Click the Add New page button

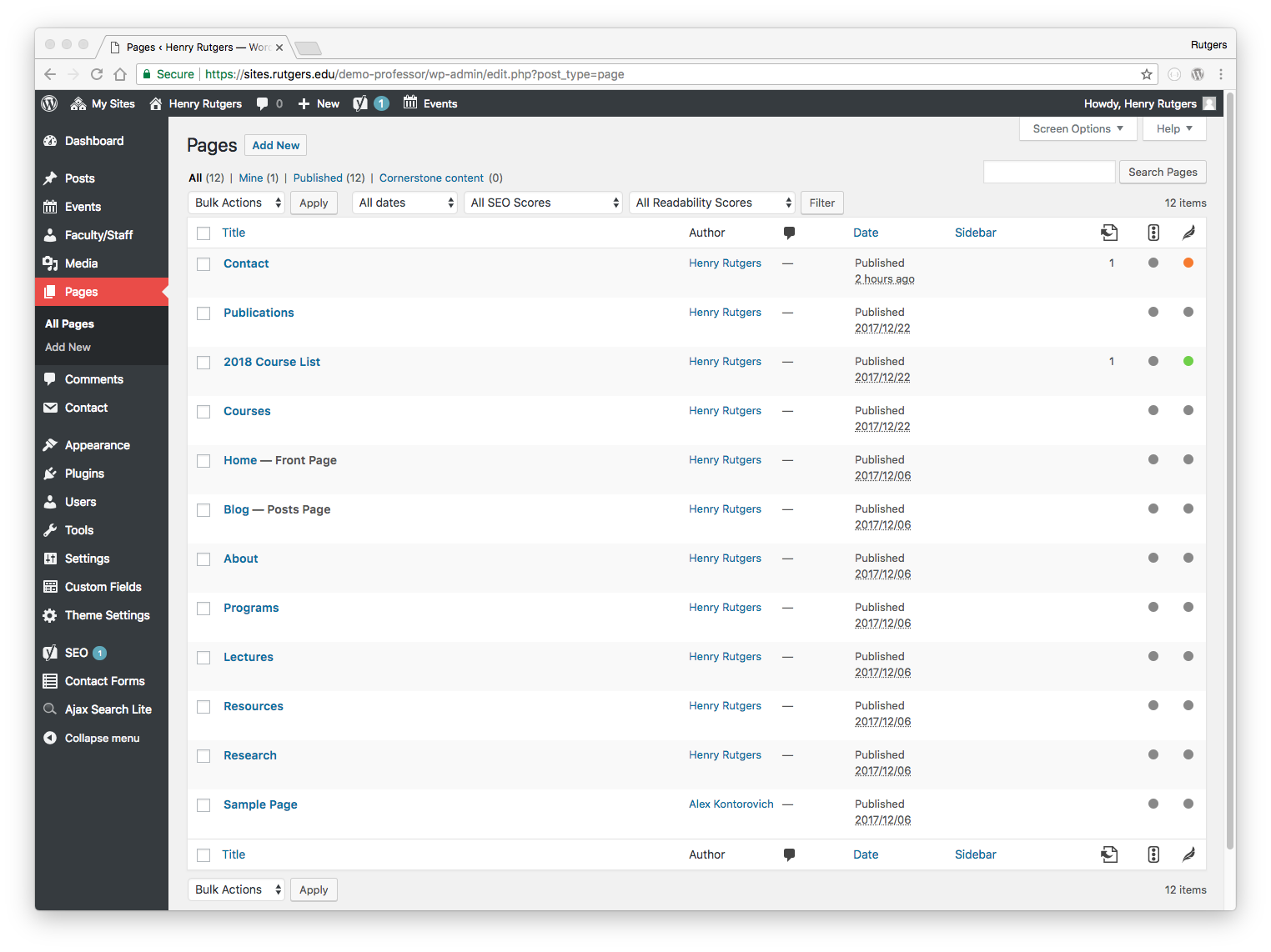[x=275, y=145]
